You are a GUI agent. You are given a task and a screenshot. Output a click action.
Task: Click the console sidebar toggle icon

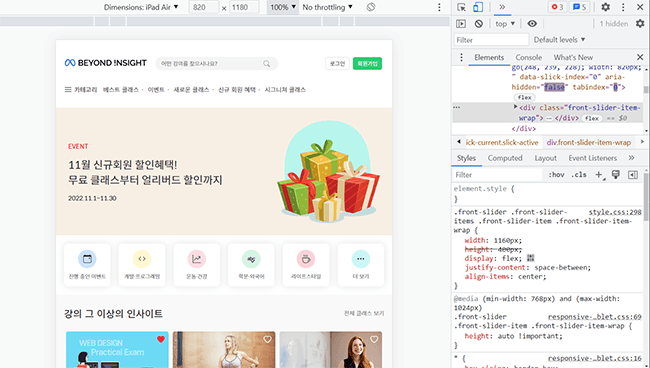461,24
